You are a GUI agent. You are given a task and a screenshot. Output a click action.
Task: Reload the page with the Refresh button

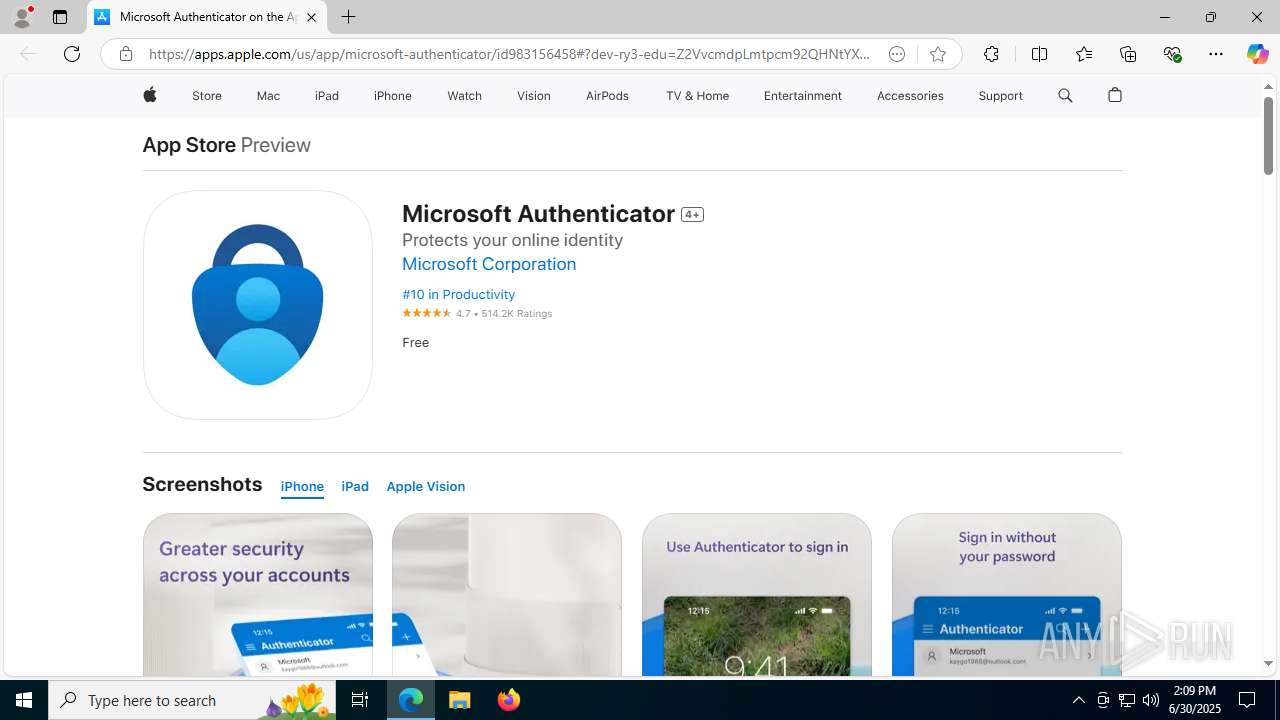coord(72,54)
